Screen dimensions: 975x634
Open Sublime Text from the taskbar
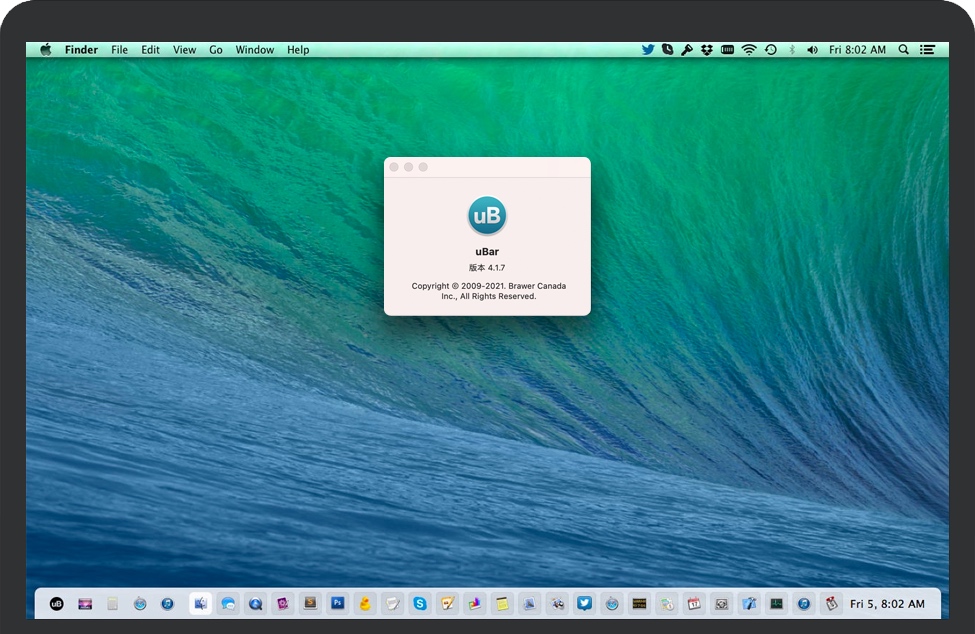point(310,604)
